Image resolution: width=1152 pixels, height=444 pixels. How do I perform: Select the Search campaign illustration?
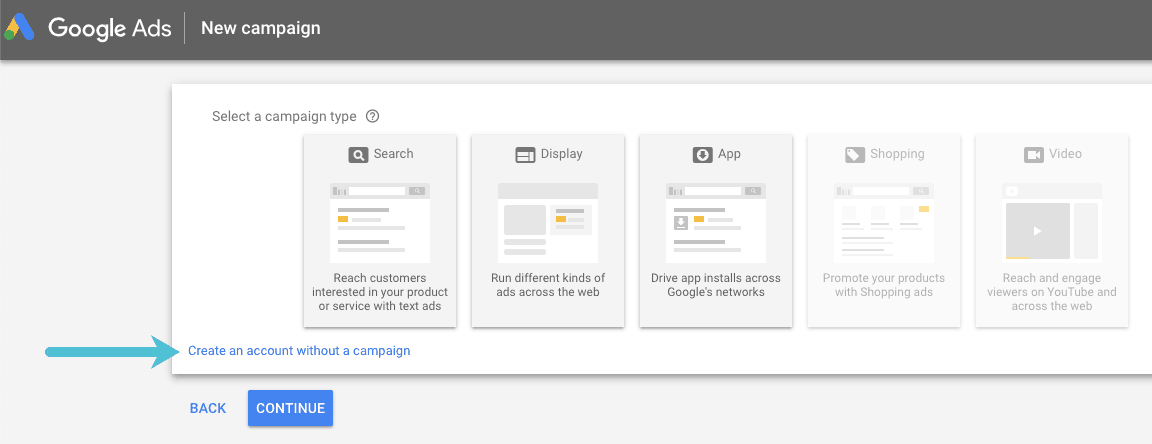[x=380, y=222]
